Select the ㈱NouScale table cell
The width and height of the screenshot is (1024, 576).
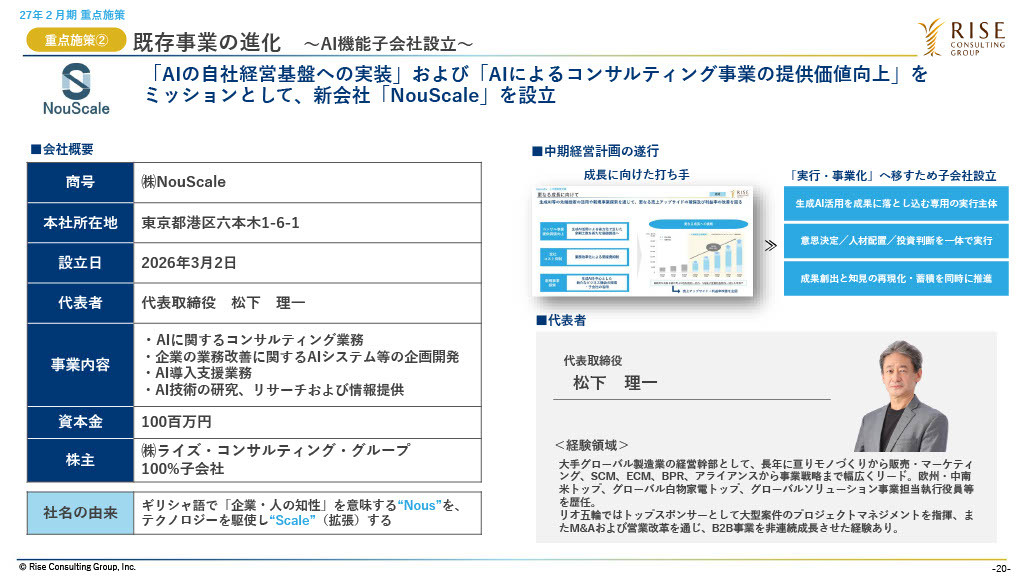click(x=308, y=182)
